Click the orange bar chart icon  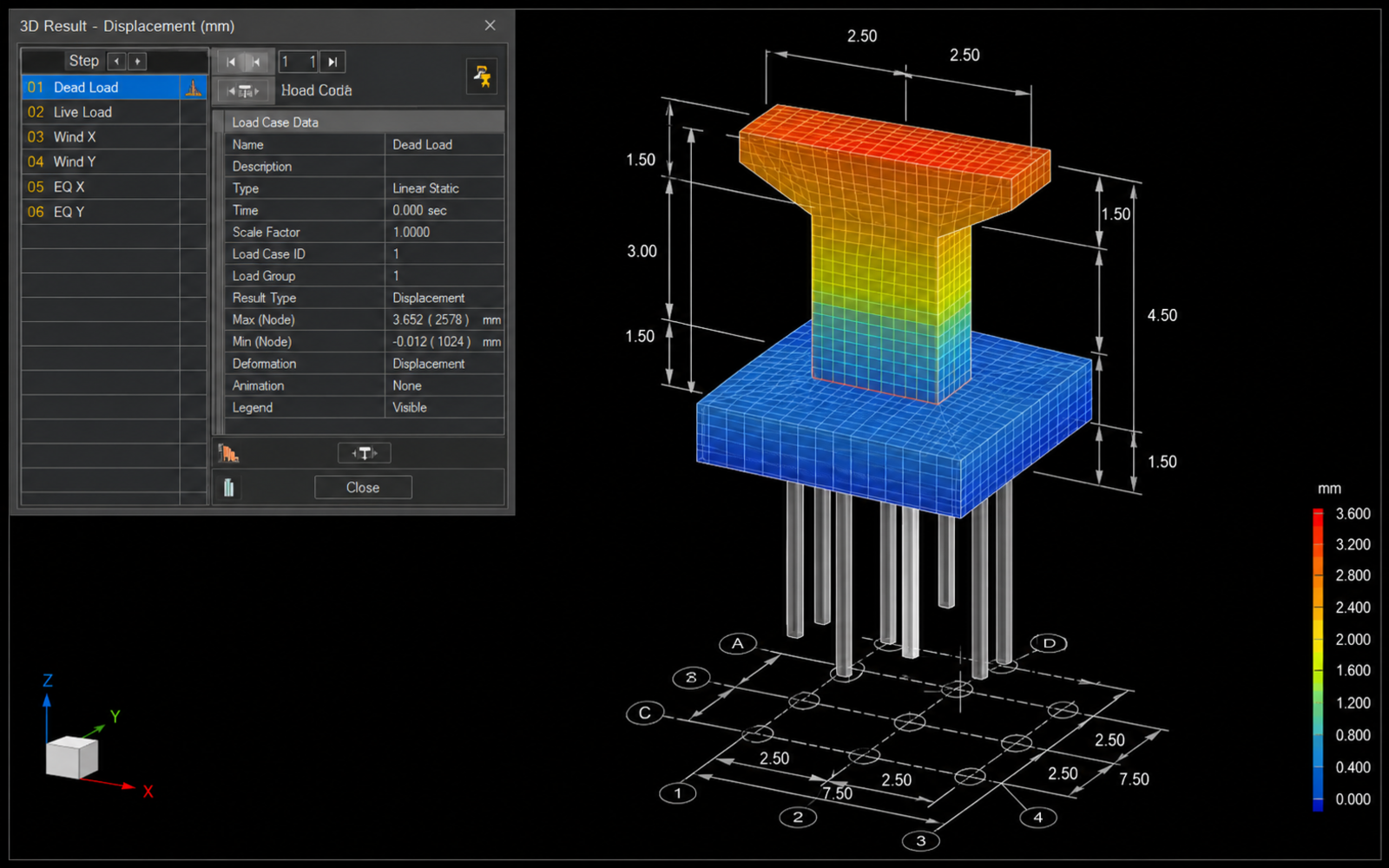pos(228,452)
